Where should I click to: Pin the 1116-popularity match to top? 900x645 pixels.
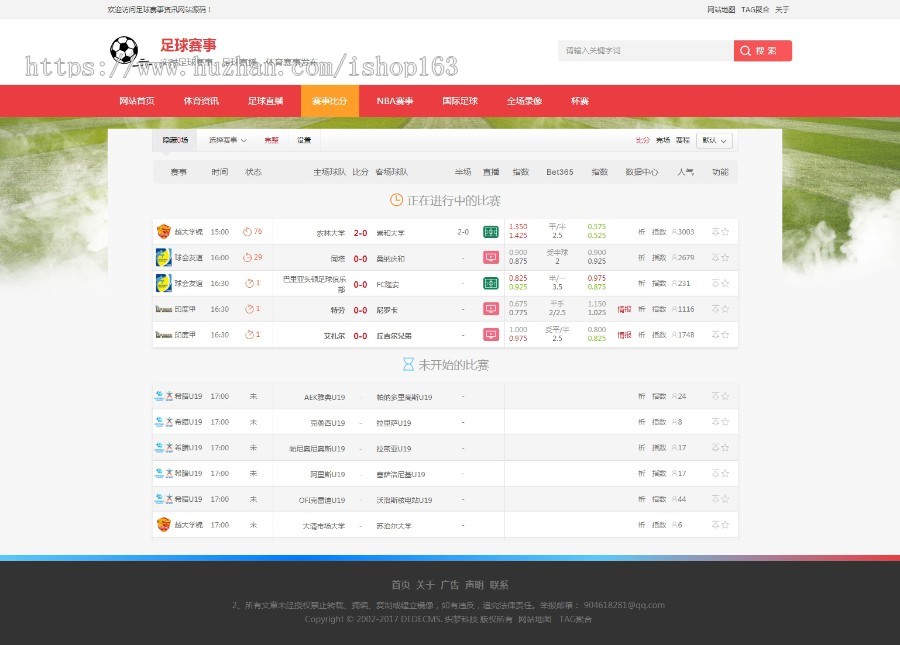point(715,309)
